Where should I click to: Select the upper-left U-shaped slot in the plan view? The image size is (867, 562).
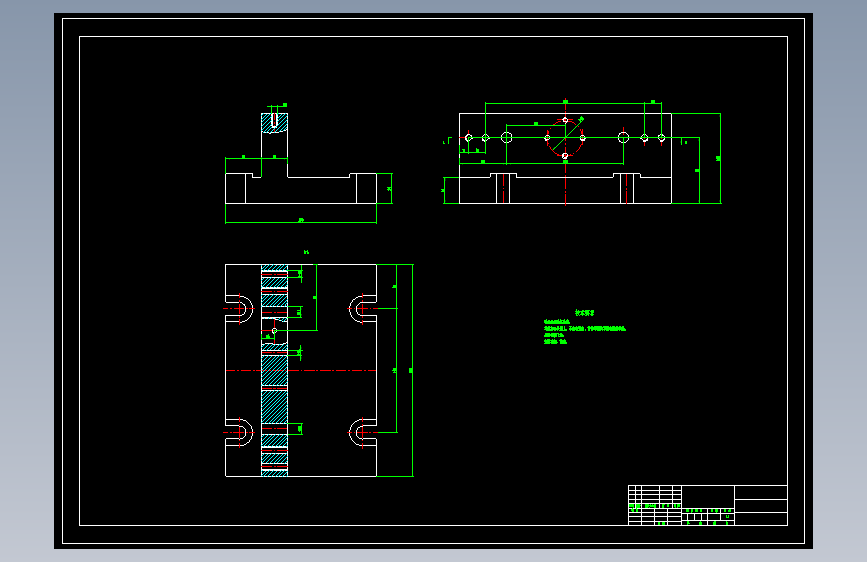click(x=239, y=309)
